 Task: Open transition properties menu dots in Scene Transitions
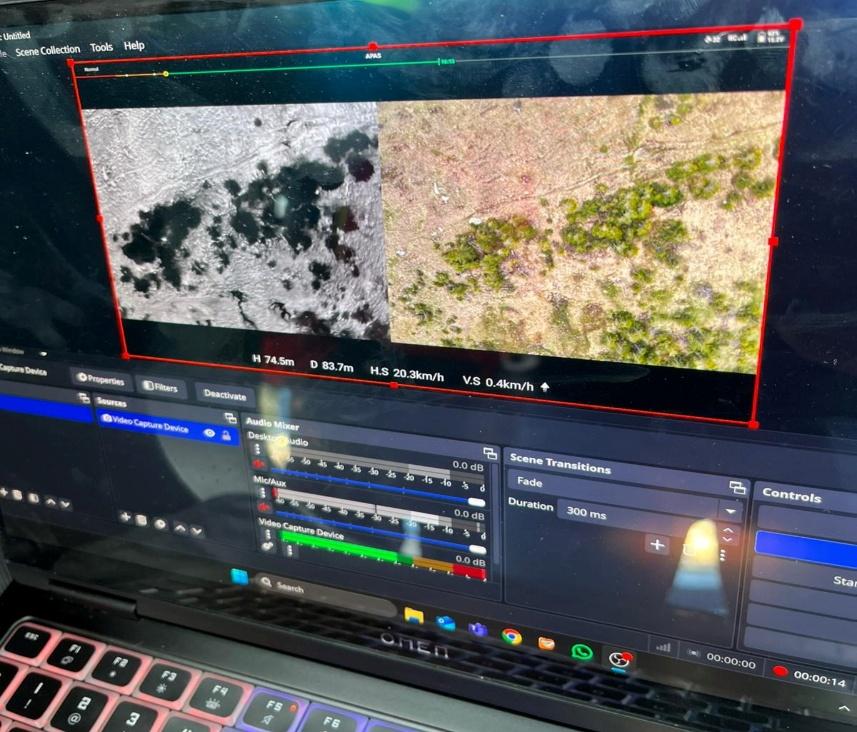pos(723,555)
